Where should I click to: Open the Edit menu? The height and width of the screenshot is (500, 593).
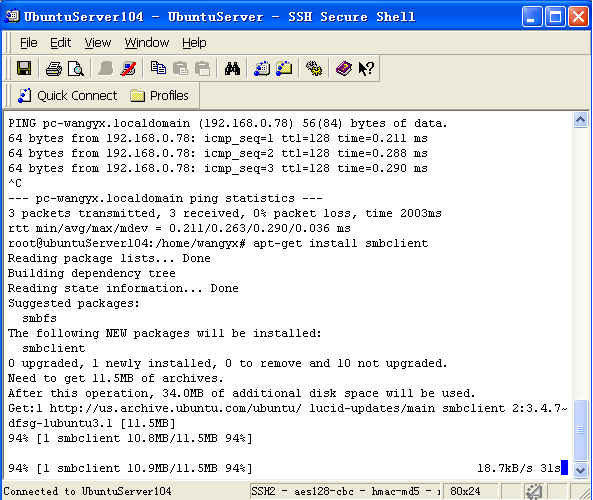(x=61, y=43)
